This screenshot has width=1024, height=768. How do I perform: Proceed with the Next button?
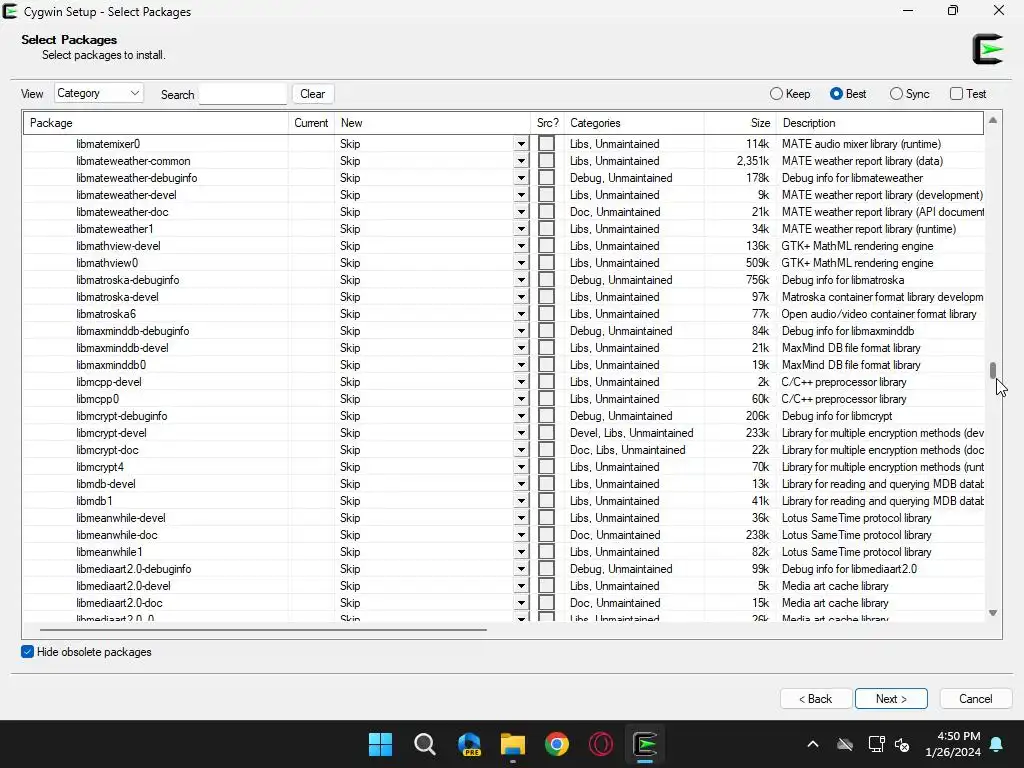[x=891, y=699]
